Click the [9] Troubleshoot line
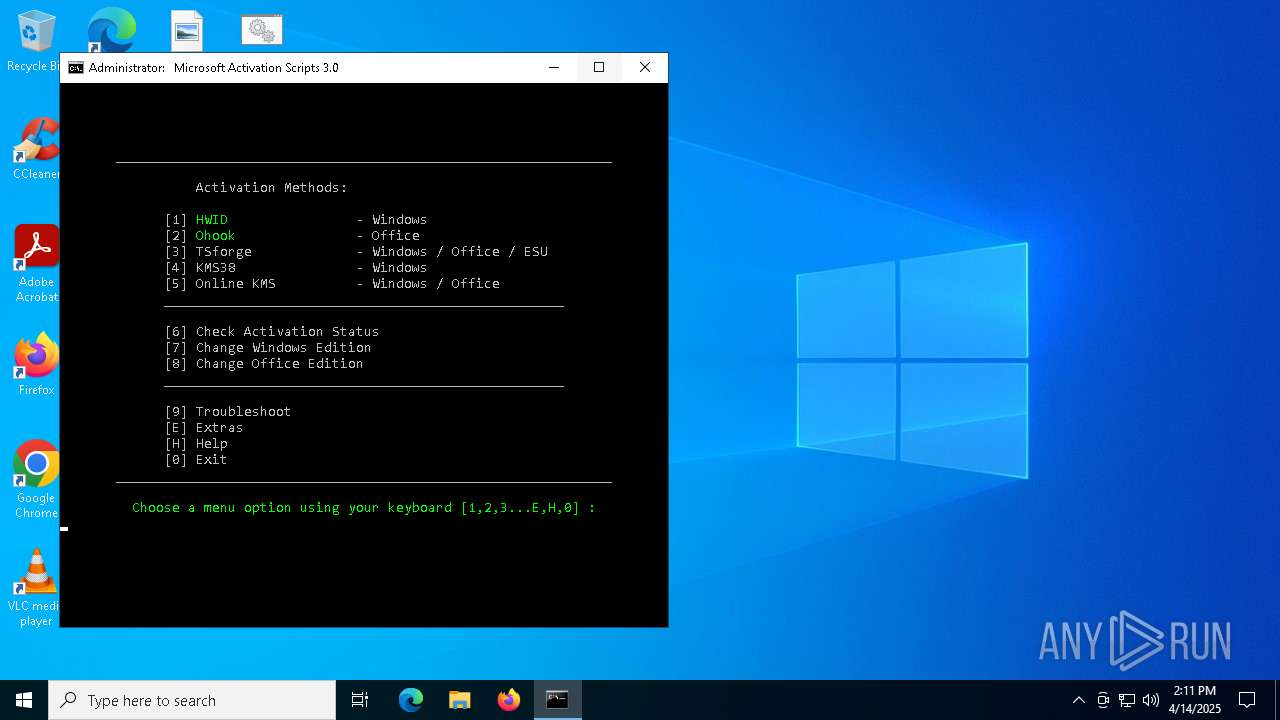Screen dimensions: 1280x720 (228, 412)
